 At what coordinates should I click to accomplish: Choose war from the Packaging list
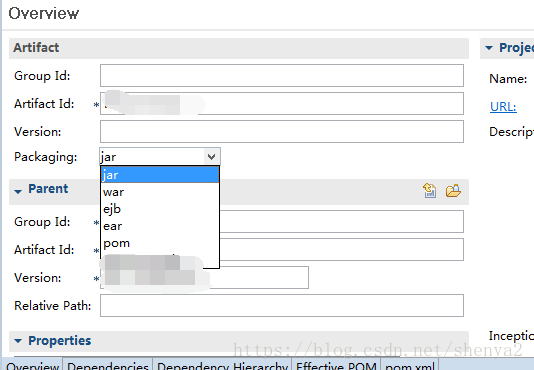pos(160,192)
